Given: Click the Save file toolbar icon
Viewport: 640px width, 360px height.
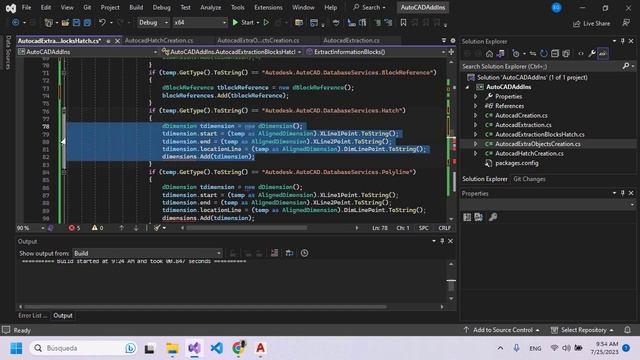Looking at the screenshot, I should point(76,23).
